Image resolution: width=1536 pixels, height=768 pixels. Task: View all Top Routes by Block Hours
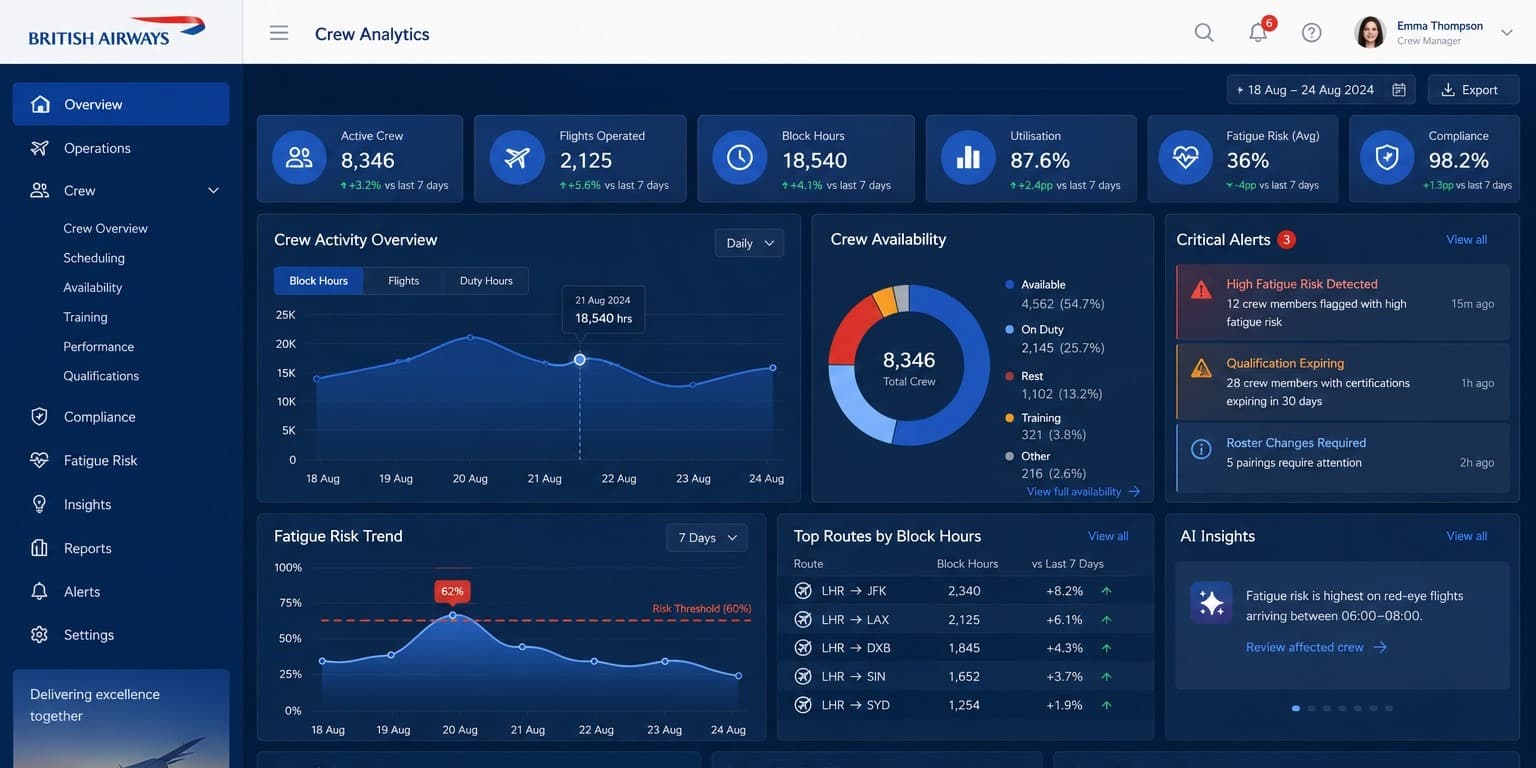[x=1108, y=536]
